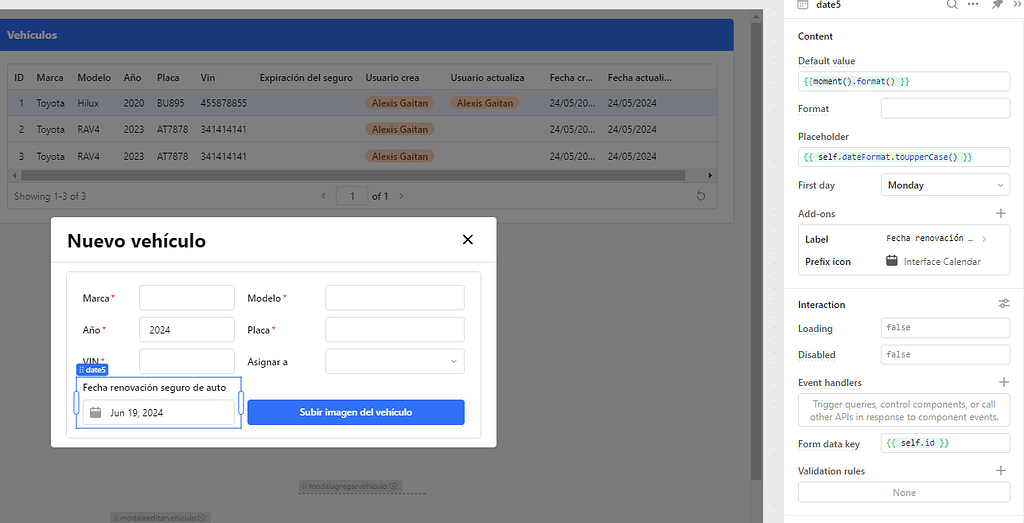Open the three-dot menu for date5
Screen dimensions: 1024x523
[973, 4]
